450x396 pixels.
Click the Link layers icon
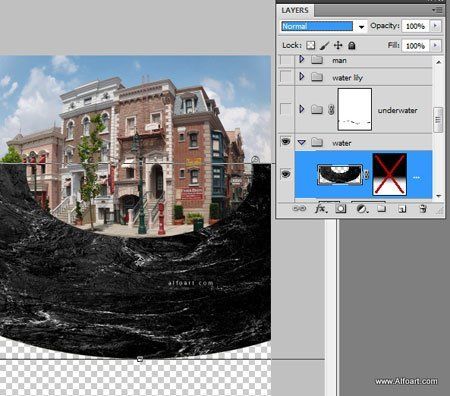pos(299,209)
